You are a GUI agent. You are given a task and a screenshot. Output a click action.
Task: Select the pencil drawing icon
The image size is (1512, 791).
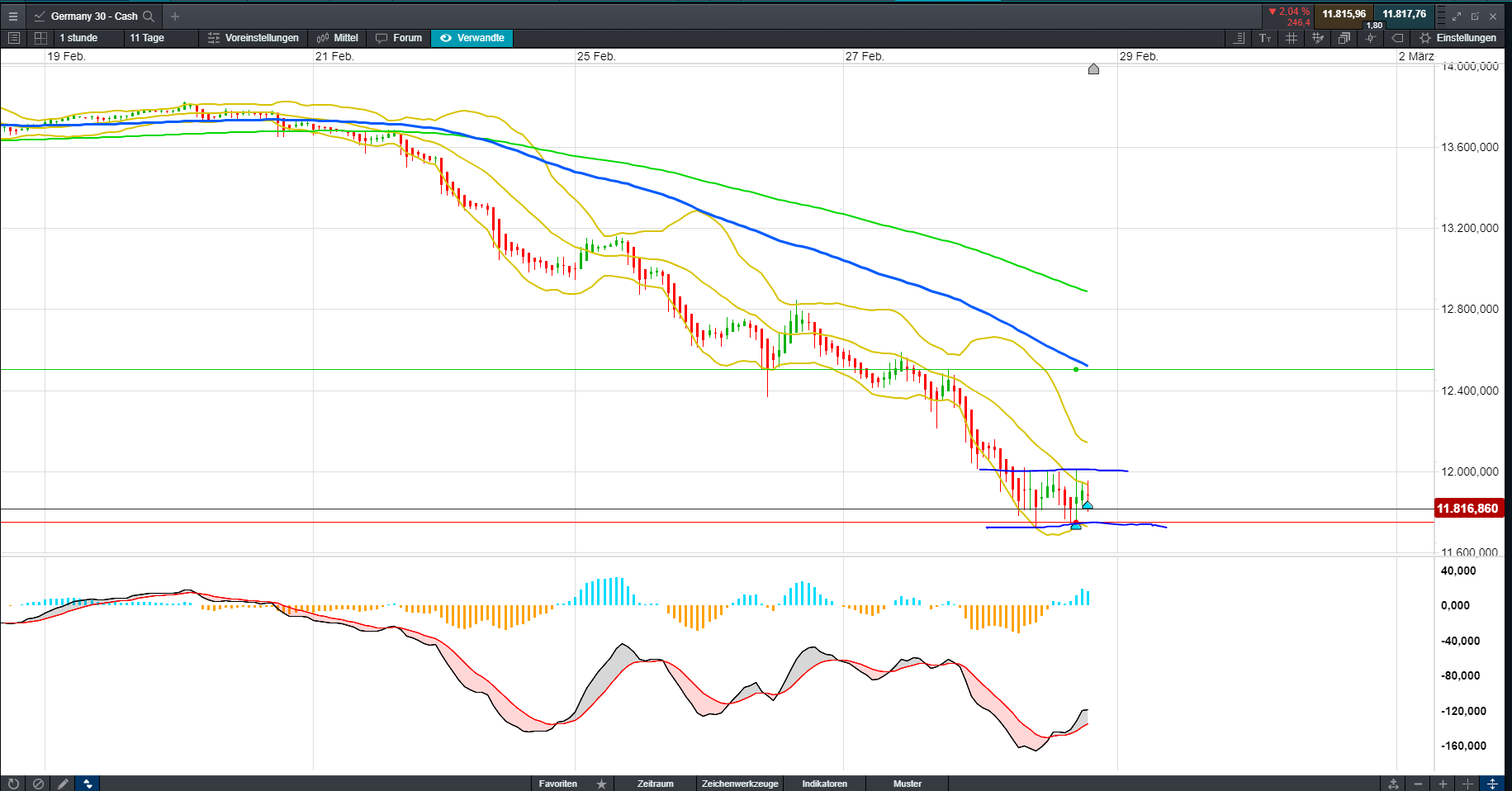point(63,784)
